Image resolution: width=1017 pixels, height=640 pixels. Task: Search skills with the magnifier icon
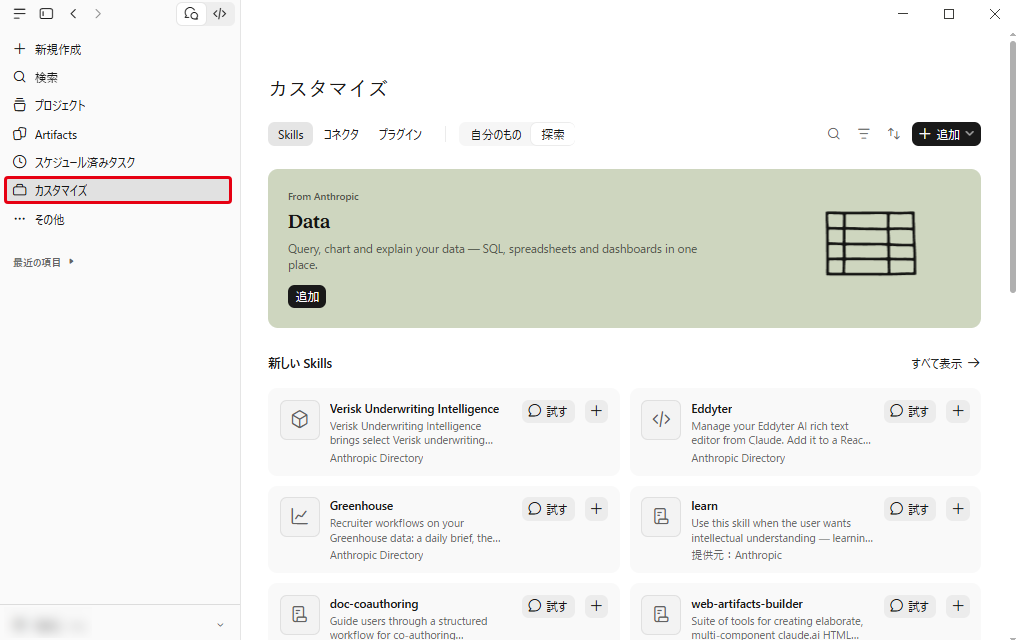tap(833, 134)
